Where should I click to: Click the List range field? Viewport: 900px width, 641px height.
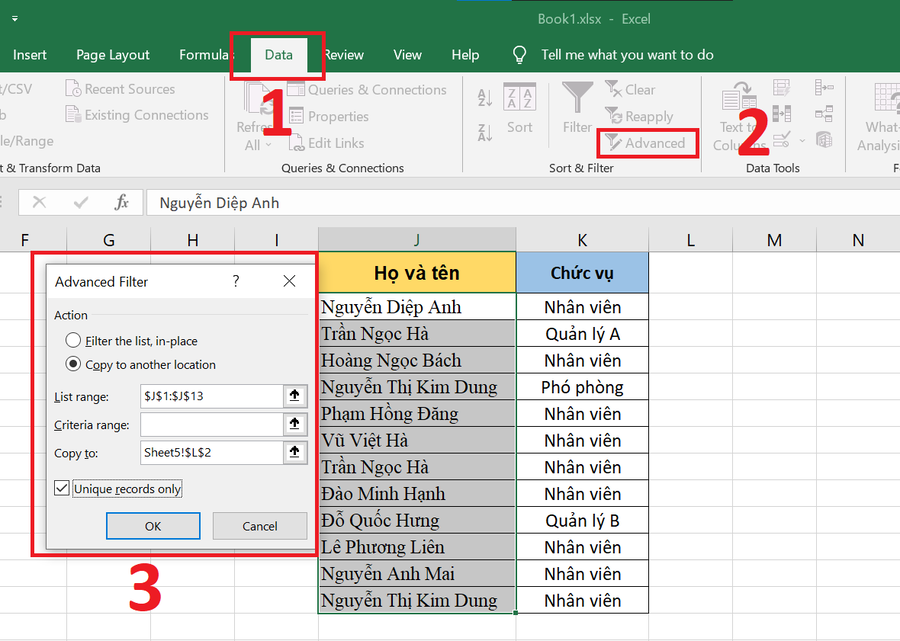click(211, 396)
